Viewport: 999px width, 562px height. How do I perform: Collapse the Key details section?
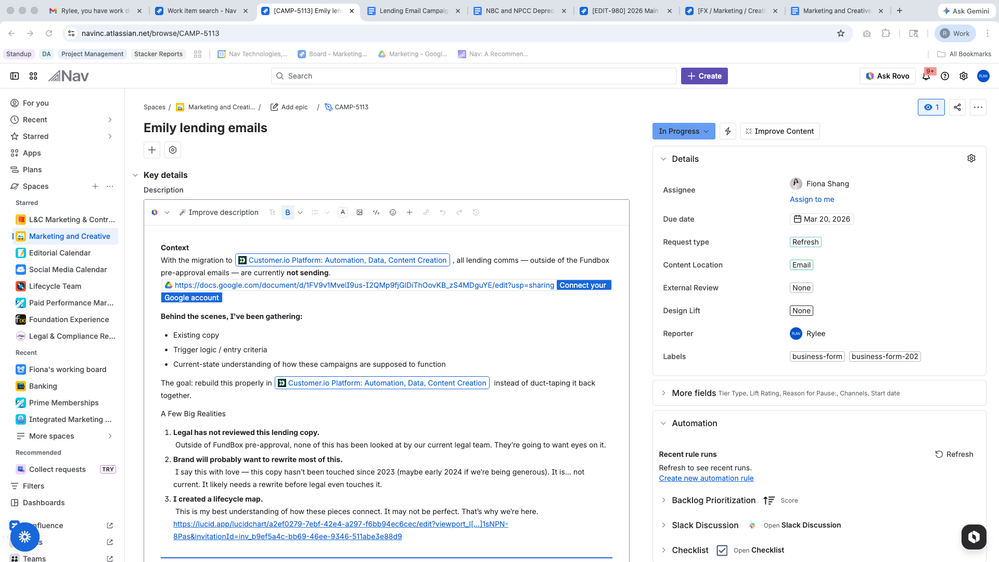click(135, 175)
